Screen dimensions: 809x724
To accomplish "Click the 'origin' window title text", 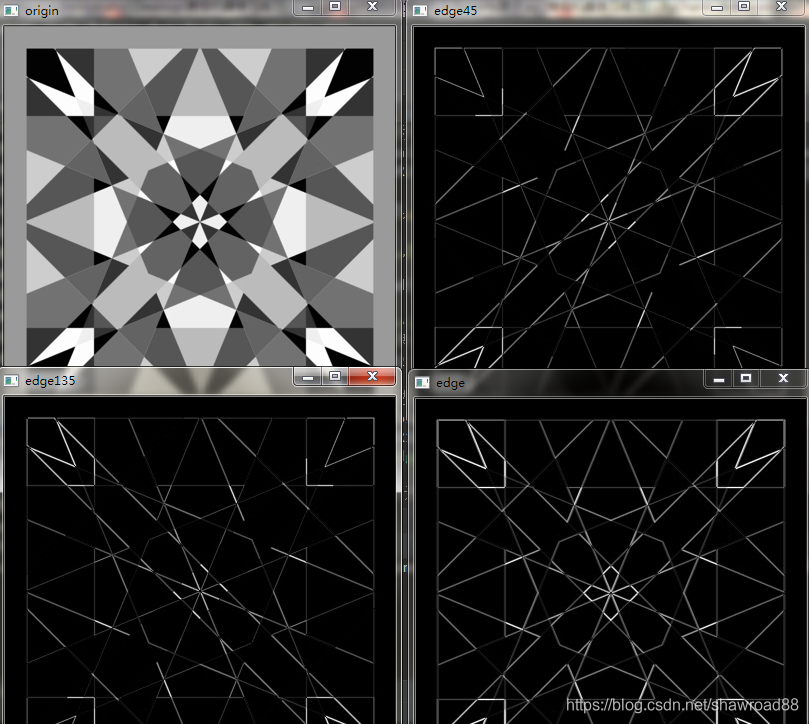I will (x=42, y=11).
